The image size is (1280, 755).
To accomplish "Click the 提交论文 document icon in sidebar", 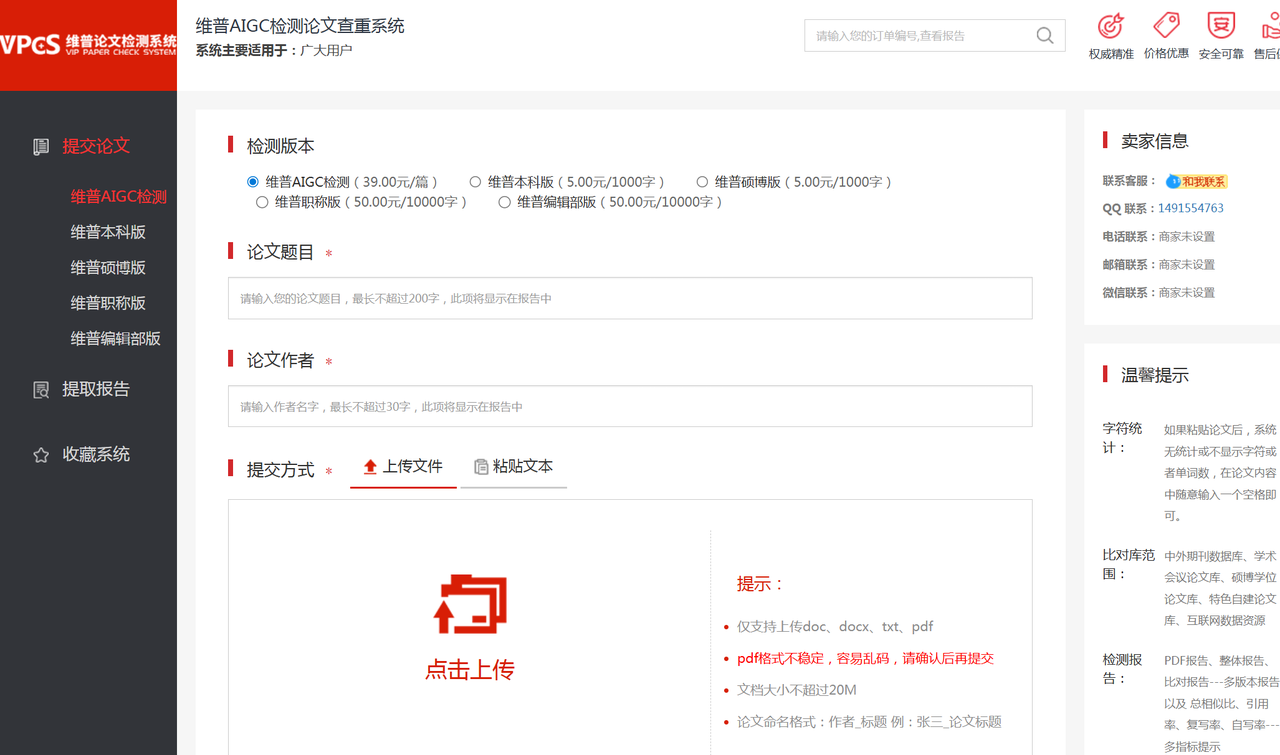I will [41, 147].
